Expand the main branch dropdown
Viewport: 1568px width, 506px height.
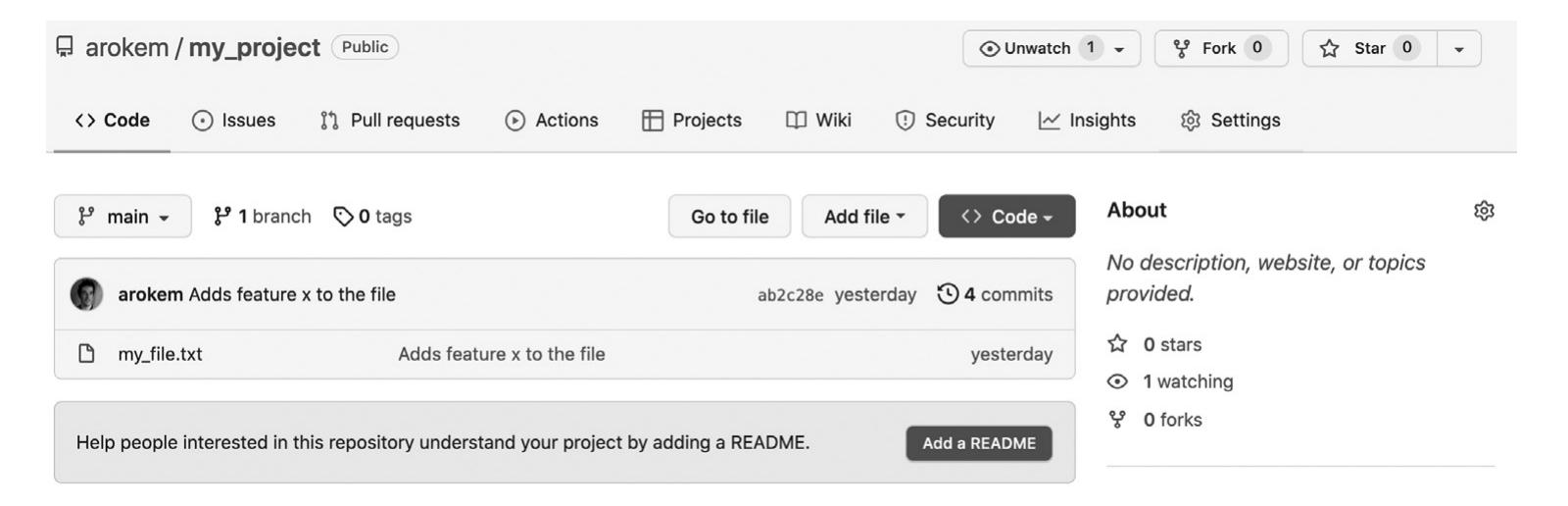(122, 217)
